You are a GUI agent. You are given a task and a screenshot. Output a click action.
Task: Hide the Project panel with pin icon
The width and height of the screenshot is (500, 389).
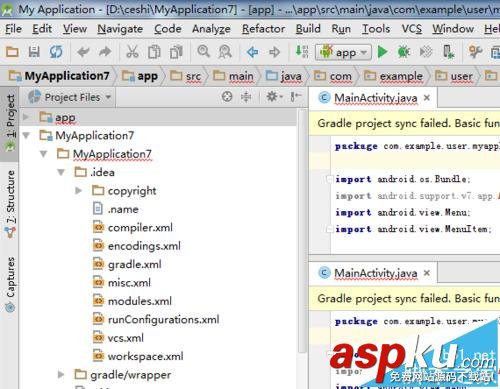(x=295, y=97)
